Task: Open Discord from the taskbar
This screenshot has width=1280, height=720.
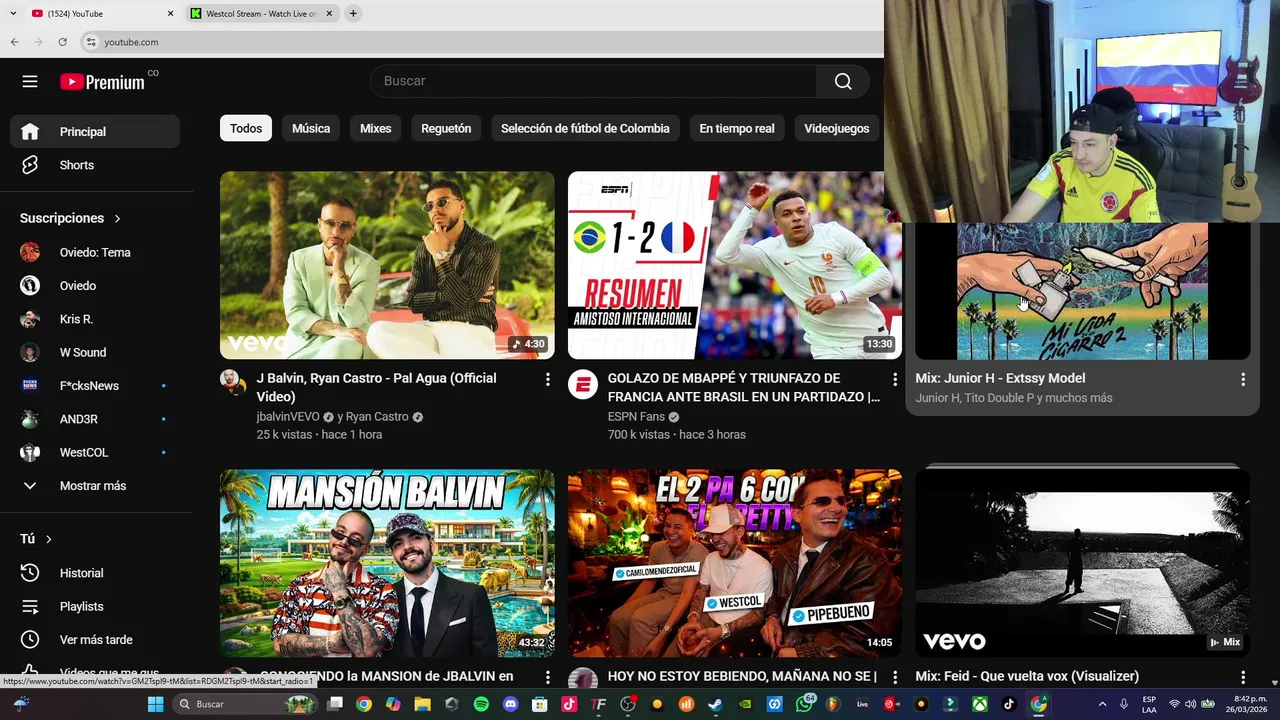Action: [x=511, y=704]
